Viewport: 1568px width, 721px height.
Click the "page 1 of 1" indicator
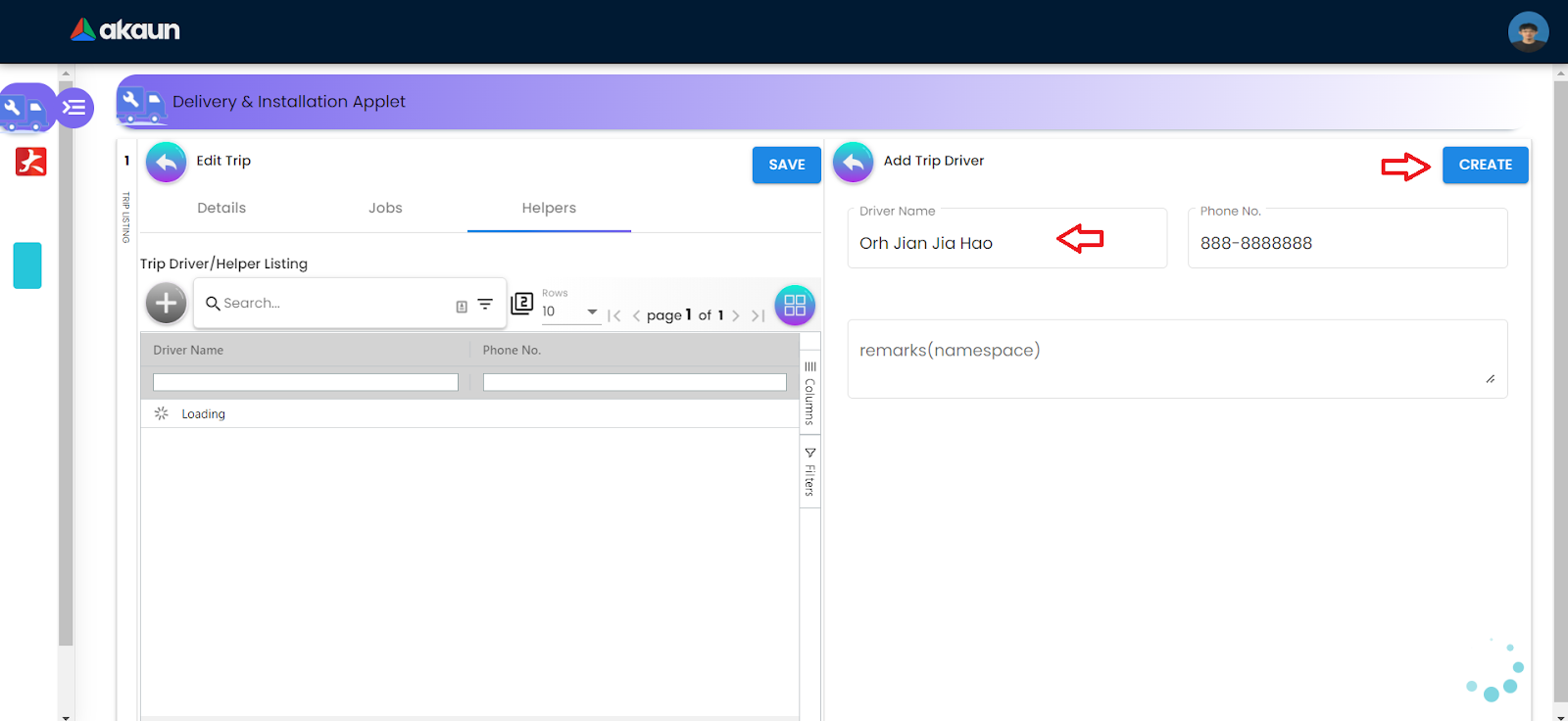coord(685,315)
